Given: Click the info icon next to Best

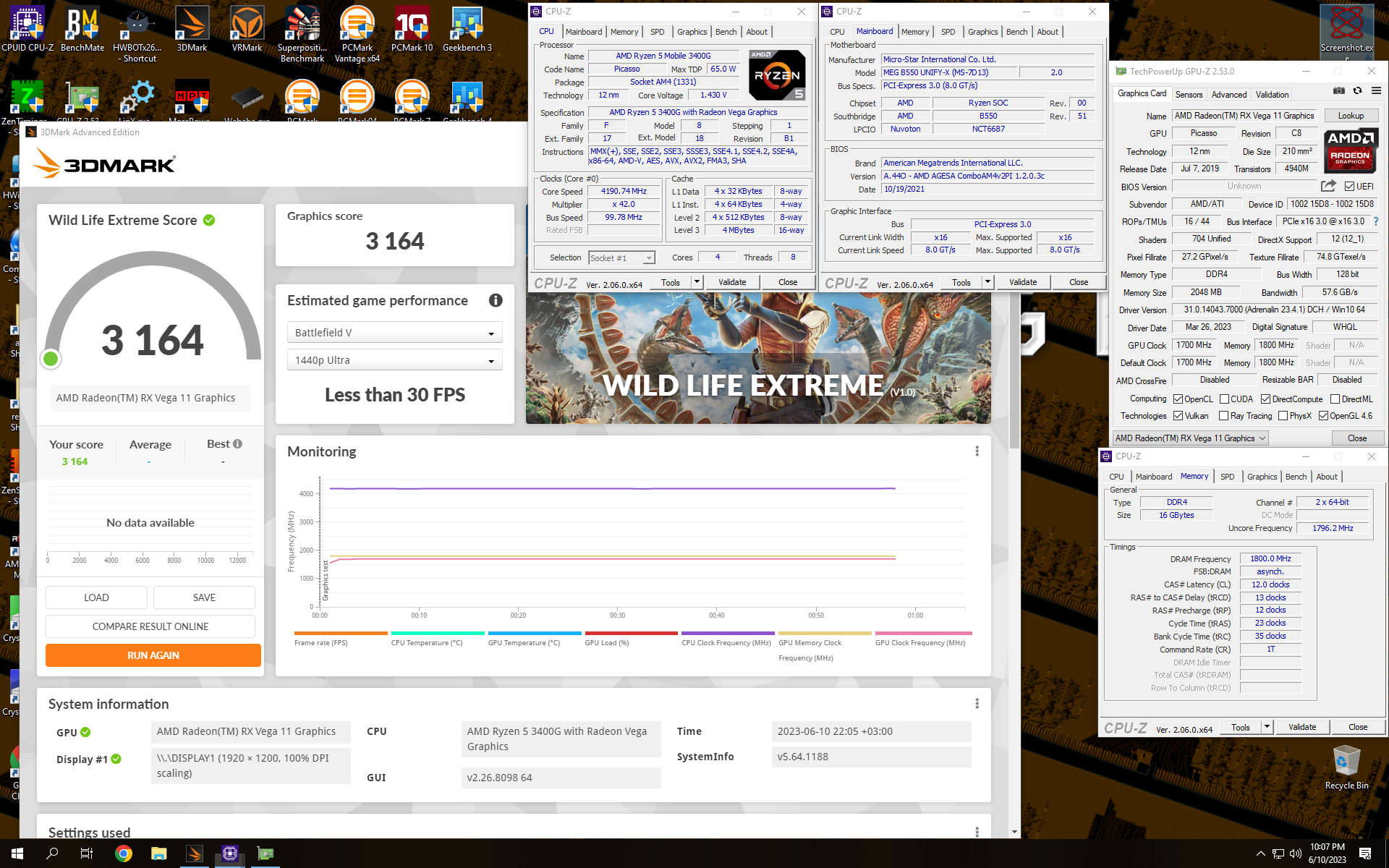Looking at the screenshot, I should (x=238, y=444).
